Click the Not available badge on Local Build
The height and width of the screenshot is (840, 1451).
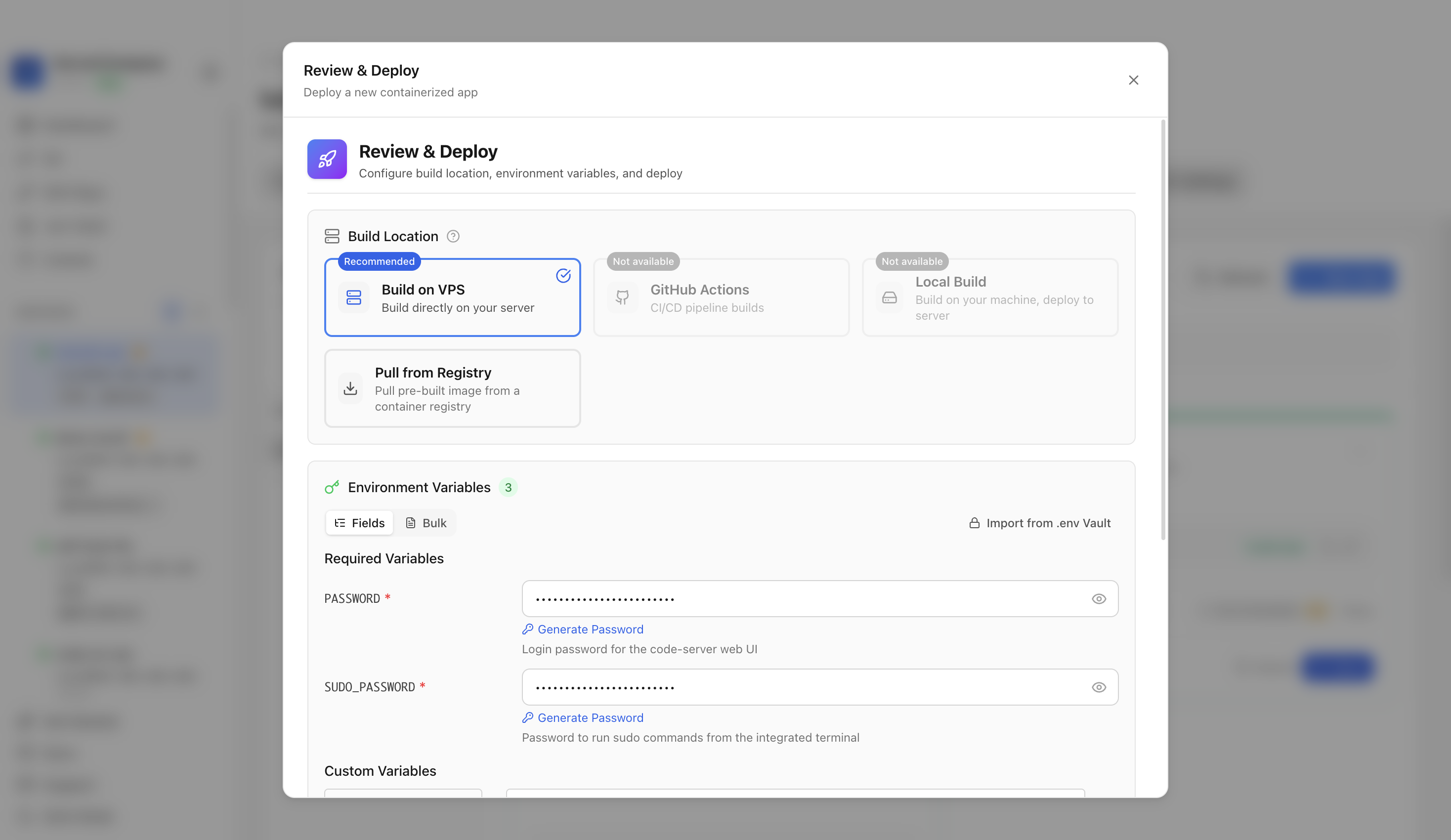[912, 261]
